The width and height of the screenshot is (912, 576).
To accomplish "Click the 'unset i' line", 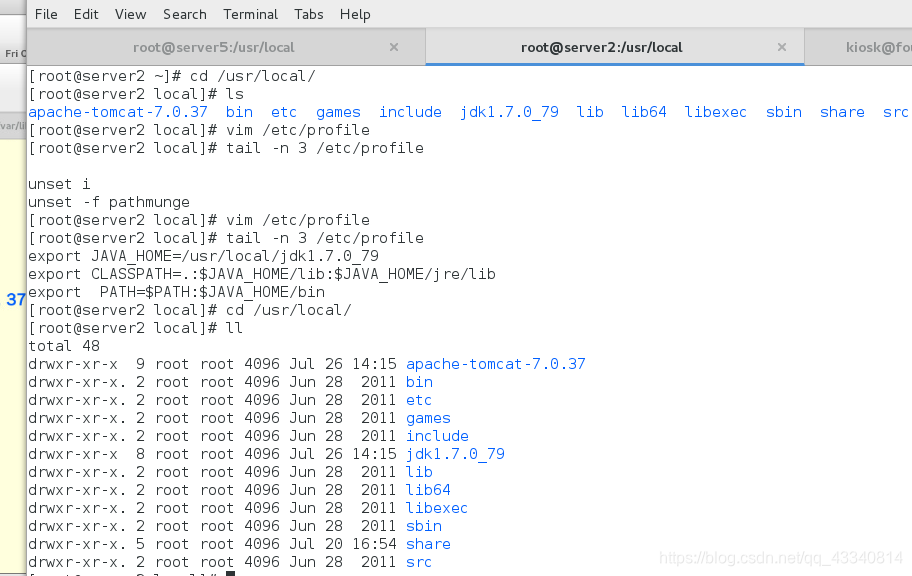I will coord(59,184).
